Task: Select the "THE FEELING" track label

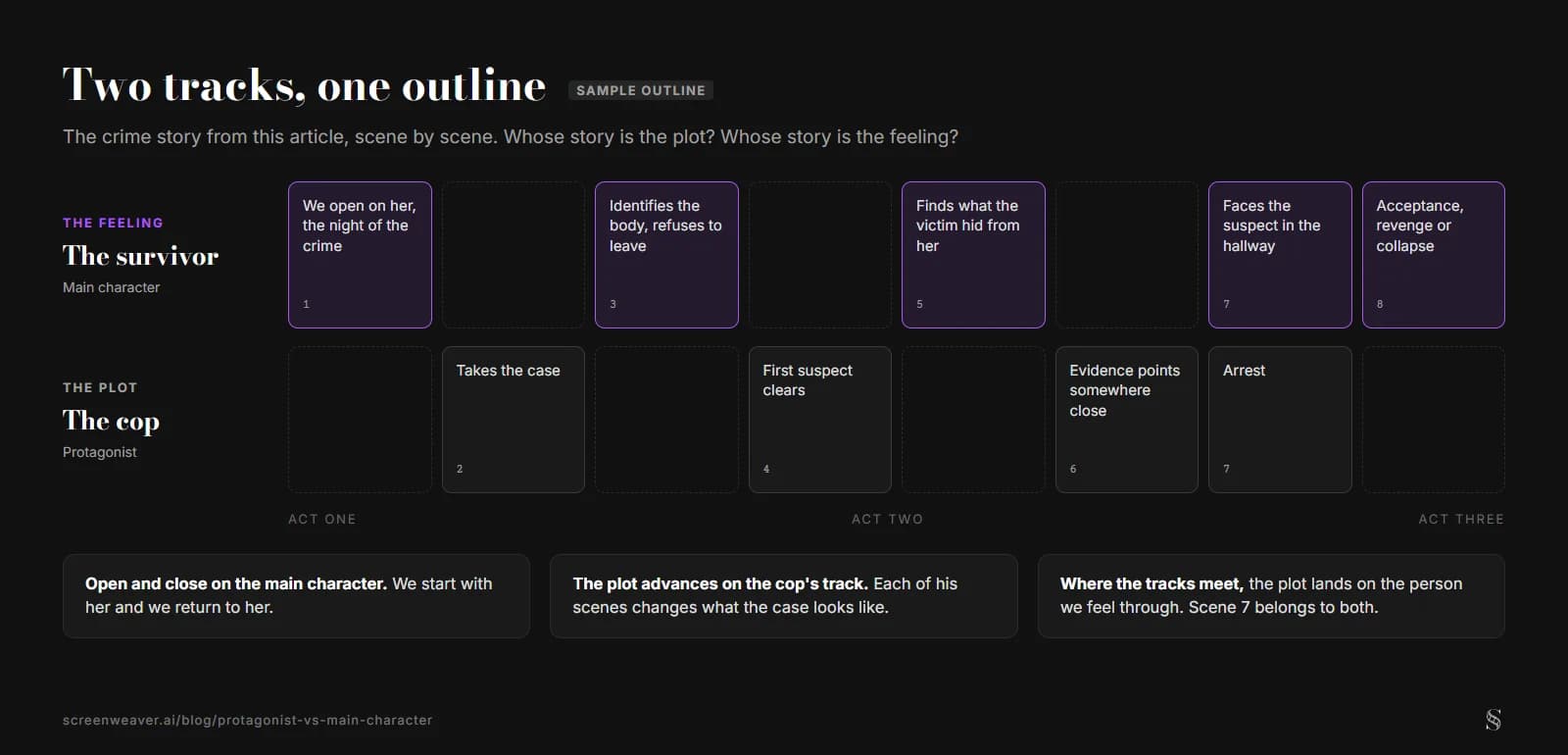Action: coord(113,223)
